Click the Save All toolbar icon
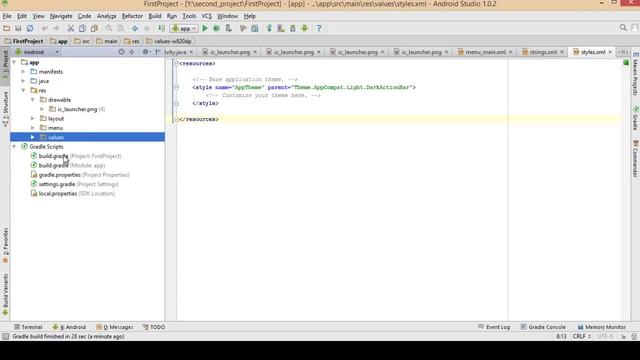 pos(18,28)
